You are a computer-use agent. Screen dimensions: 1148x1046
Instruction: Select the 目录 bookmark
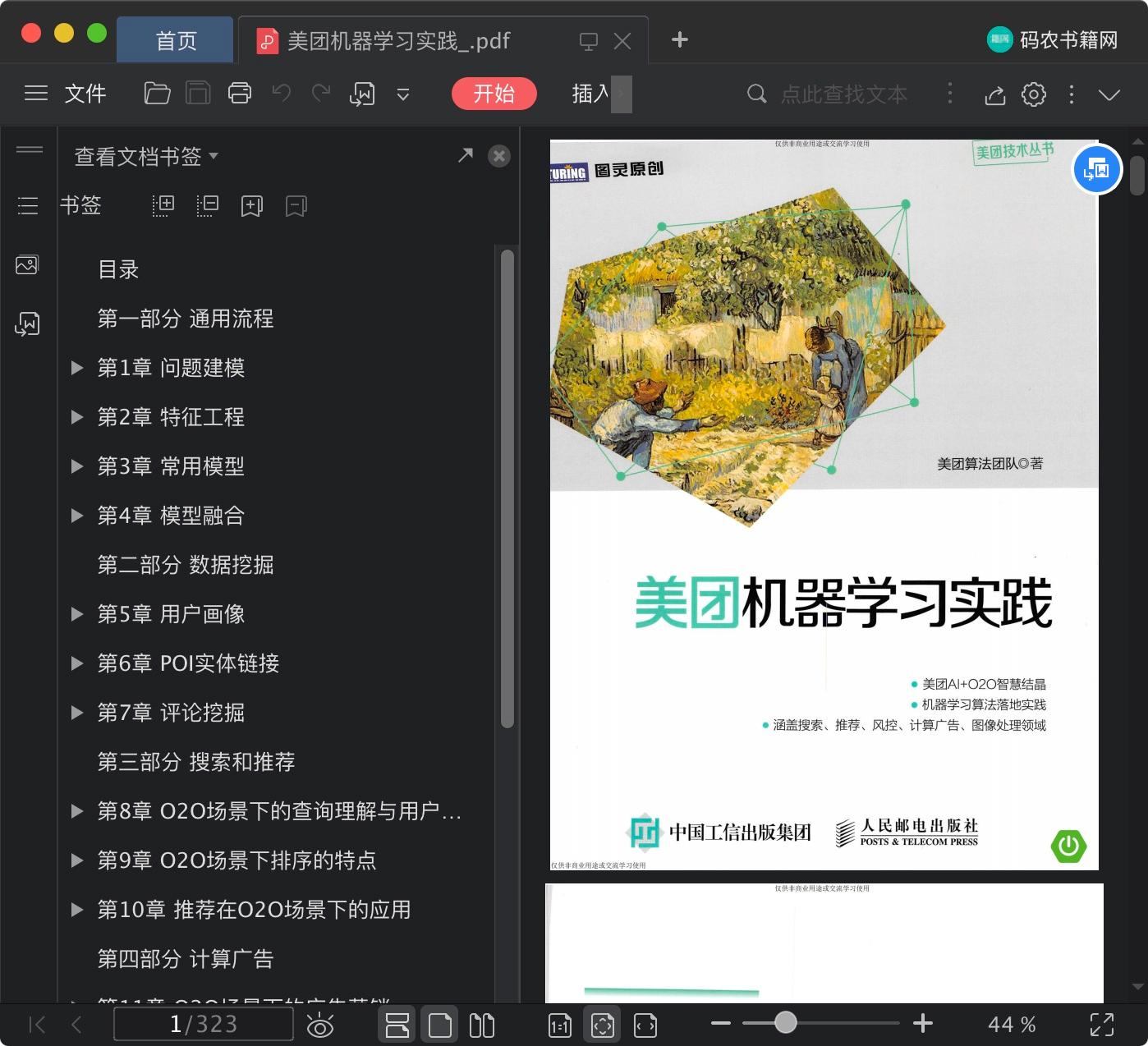[118, 269]
